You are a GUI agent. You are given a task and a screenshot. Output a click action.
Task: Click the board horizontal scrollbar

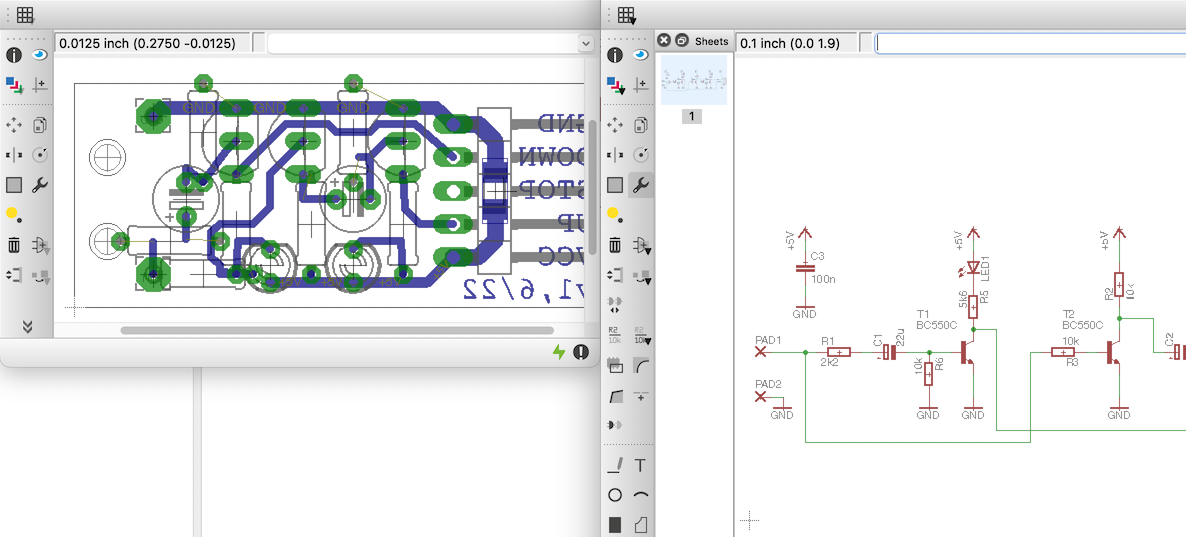[336, 330]
